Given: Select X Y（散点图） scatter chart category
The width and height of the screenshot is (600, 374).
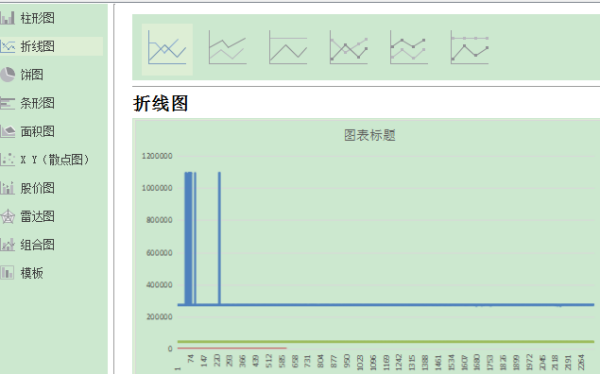Looking at the screenshot, I should [x=54, y=160].
